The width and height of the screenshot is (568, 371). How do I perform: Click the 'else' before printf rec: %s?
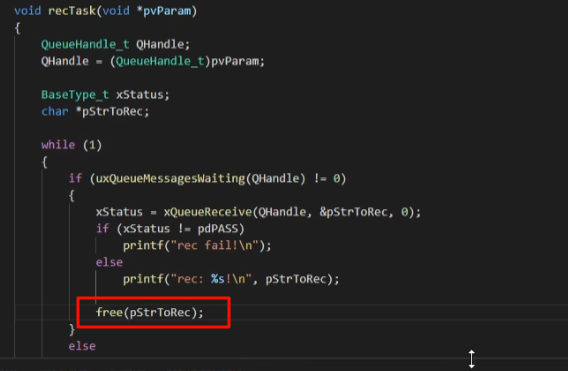click(x=109, y=262)
